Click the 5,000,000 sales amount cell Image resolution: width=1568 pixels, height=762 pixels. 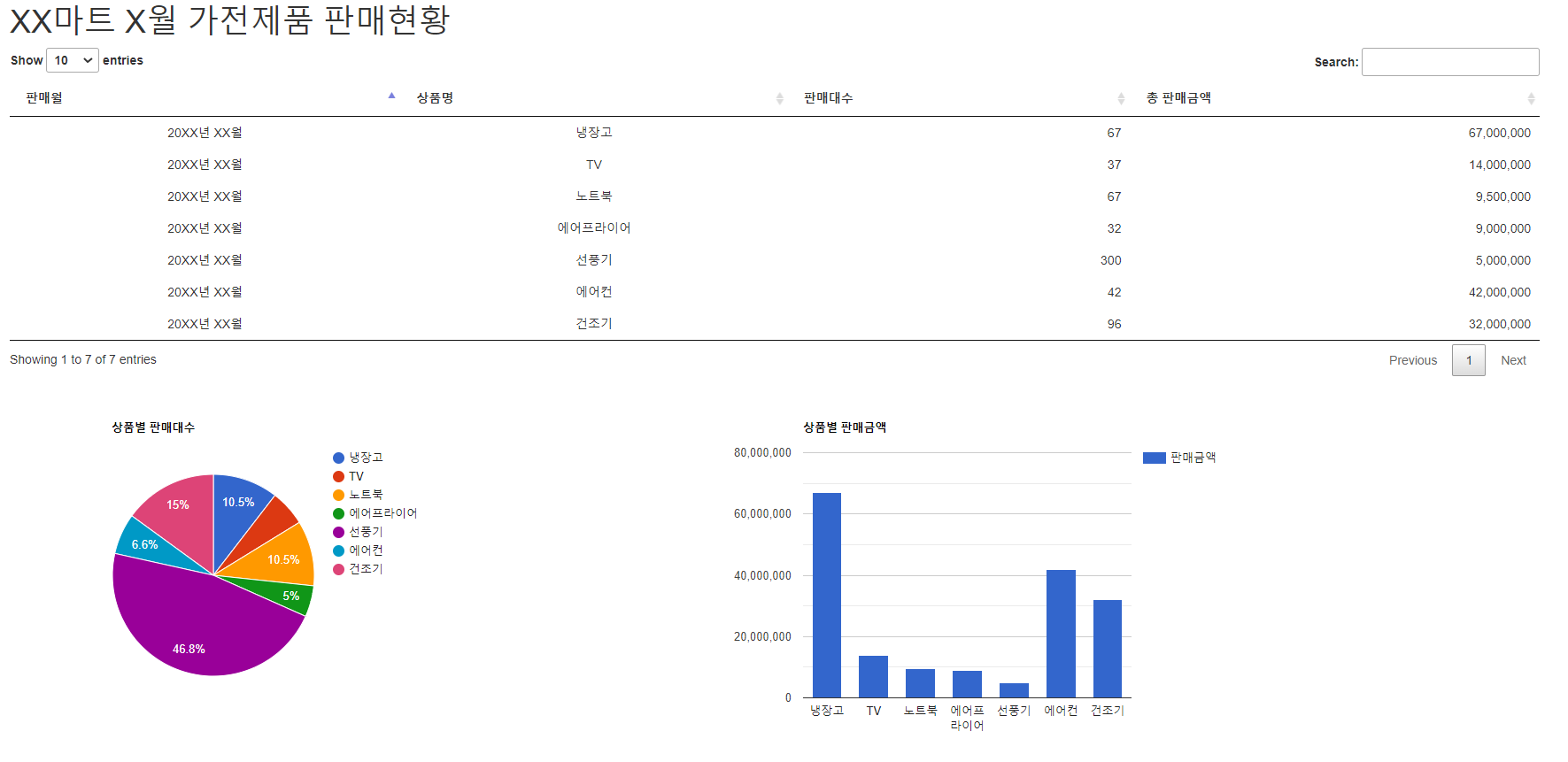coord(1335,260)
